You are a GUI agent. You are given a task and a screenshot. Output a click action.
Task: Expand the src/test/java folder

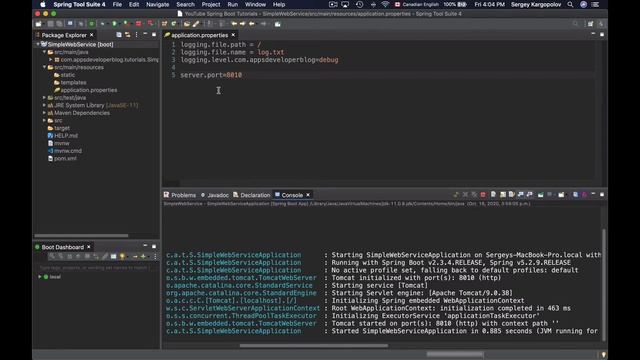pos(44,98)
